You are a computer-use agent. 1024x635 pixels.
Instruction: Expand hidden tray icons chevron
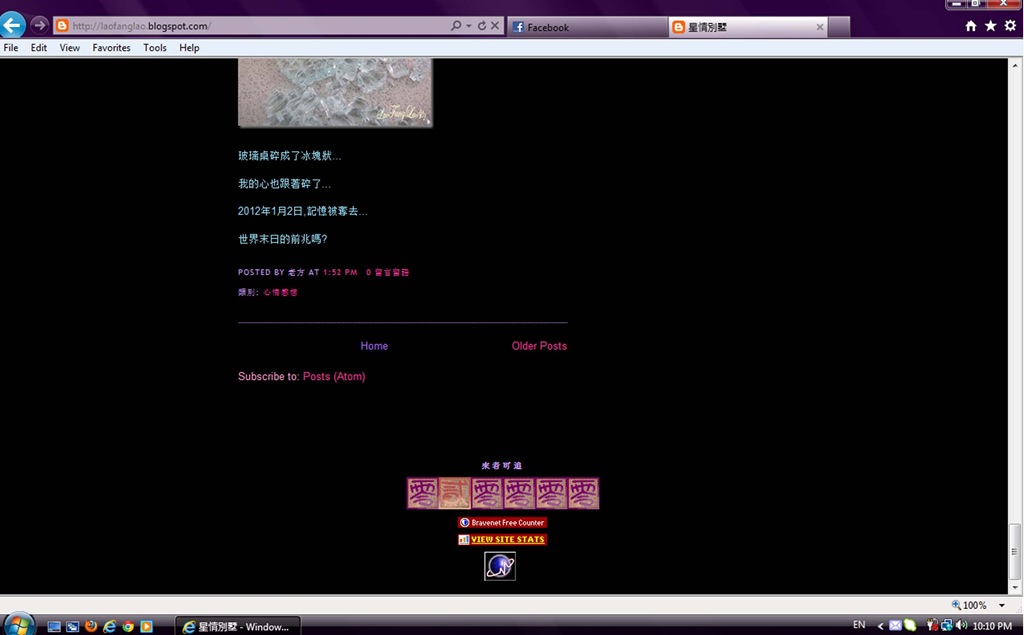click(880, 626)
